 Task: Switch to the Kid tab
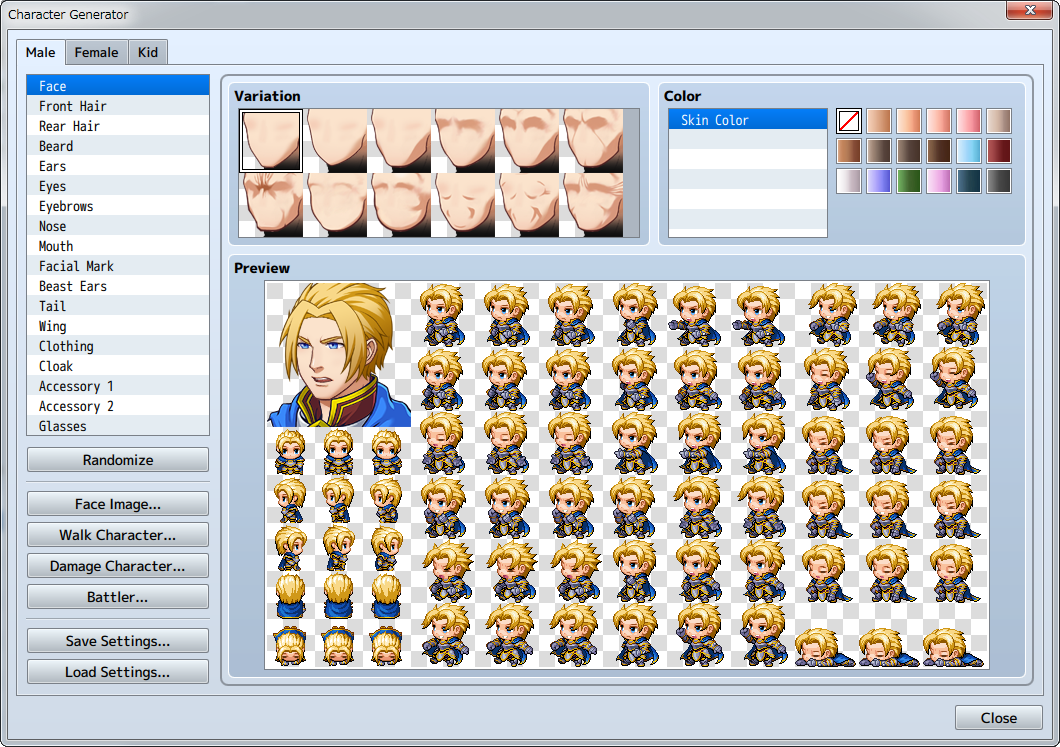[x=148, y=52]
